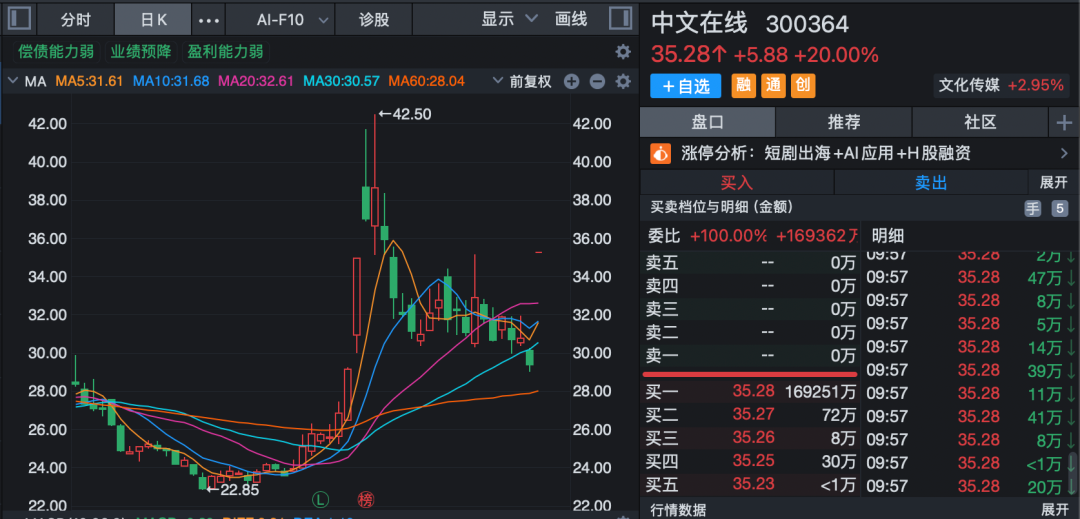Add a new tab with plus icon

[x=1063, y=122]
